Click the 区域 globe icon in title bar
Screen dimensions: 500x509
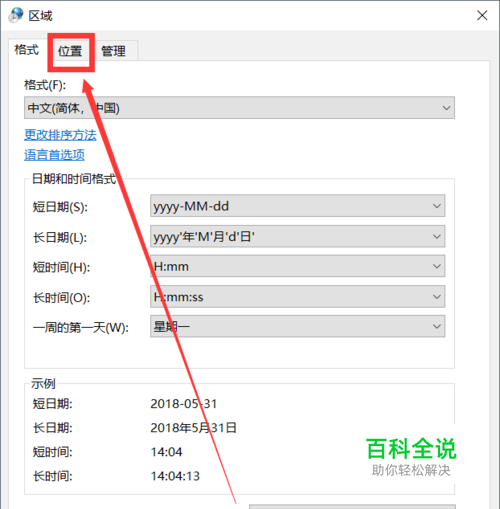(x=16, y=15)
